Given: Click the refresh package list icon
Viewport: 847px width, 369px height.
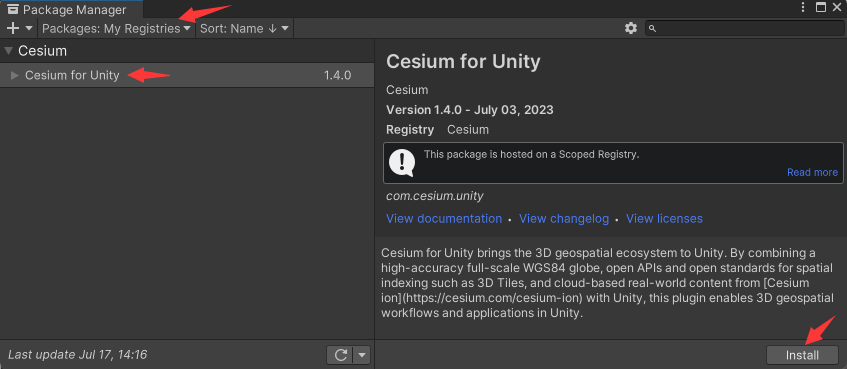Looking at the screenshot, I should click(340, 355).
